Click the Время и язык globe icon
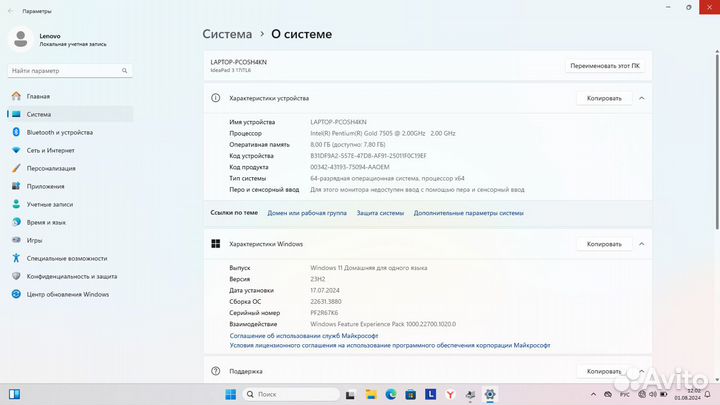 tap(16, 222)
